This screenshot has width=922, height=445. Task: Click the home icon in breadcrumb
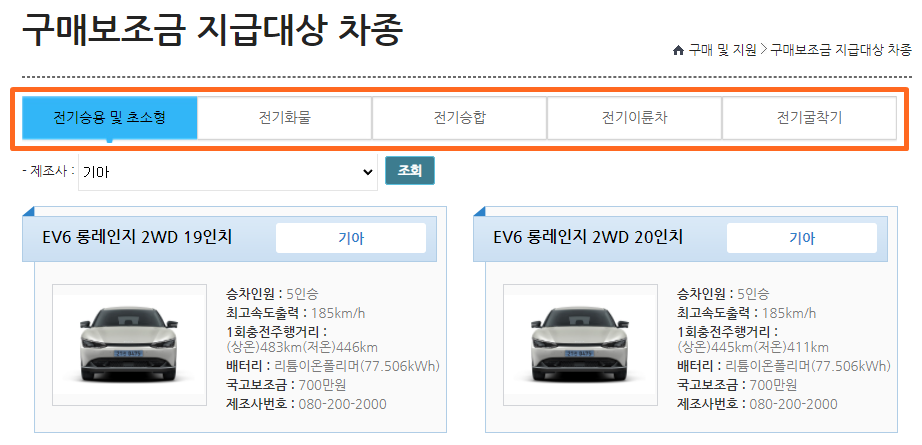[x=678, y=51]
